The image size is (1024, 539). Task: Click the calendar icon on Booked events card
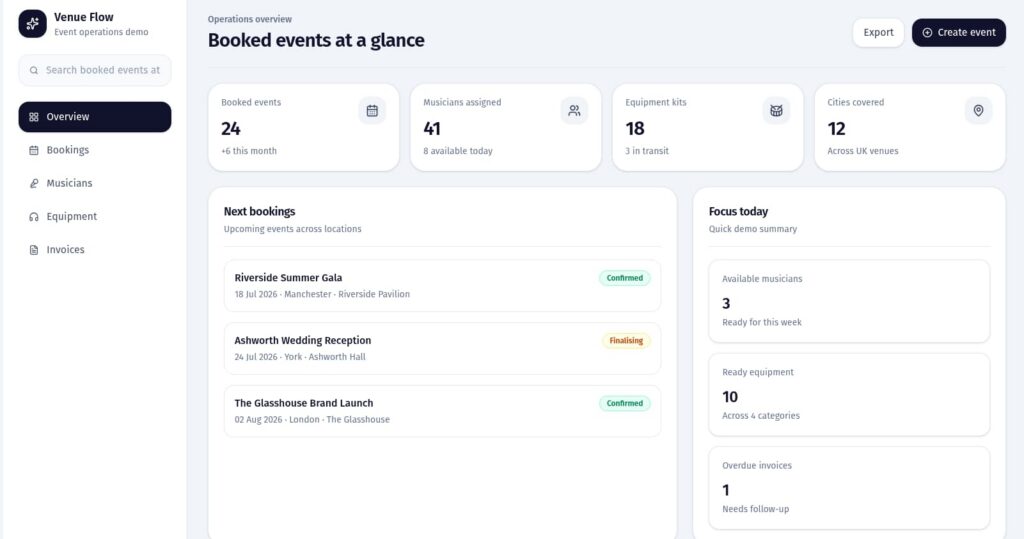(x=372, y=111)
